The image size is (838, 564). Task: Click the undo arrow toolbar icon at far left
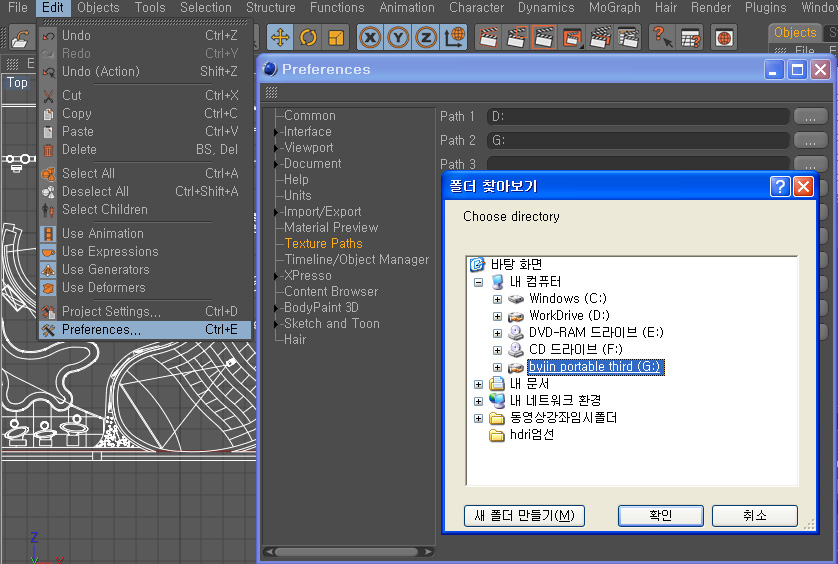click(20, 38)
